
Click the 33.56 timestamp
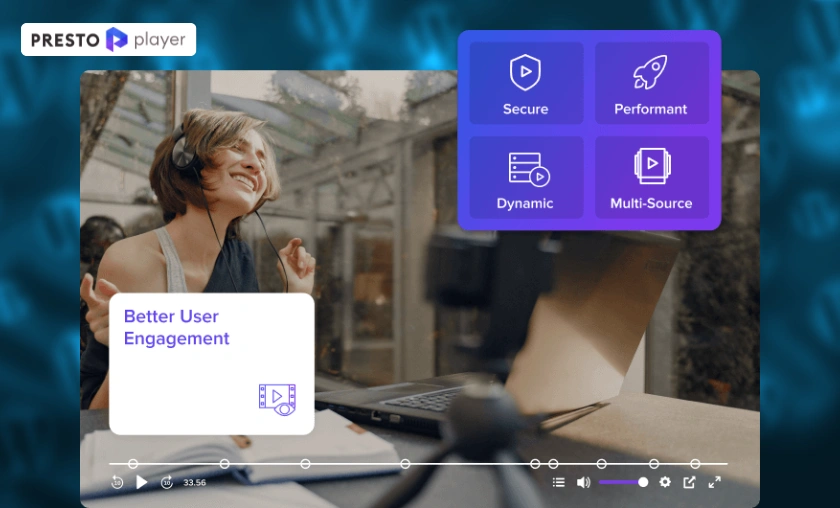[194, 482]
